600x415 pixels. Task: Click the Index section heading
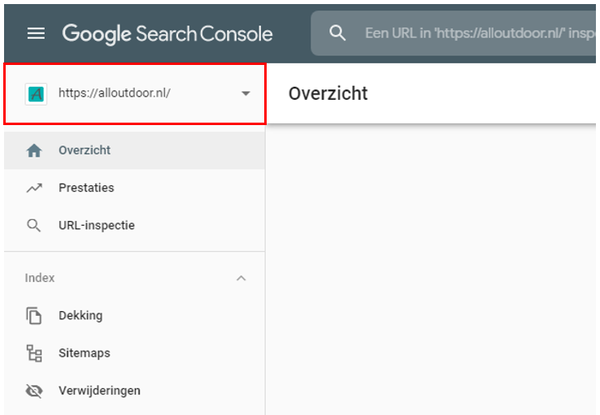(x=40, y=278)
